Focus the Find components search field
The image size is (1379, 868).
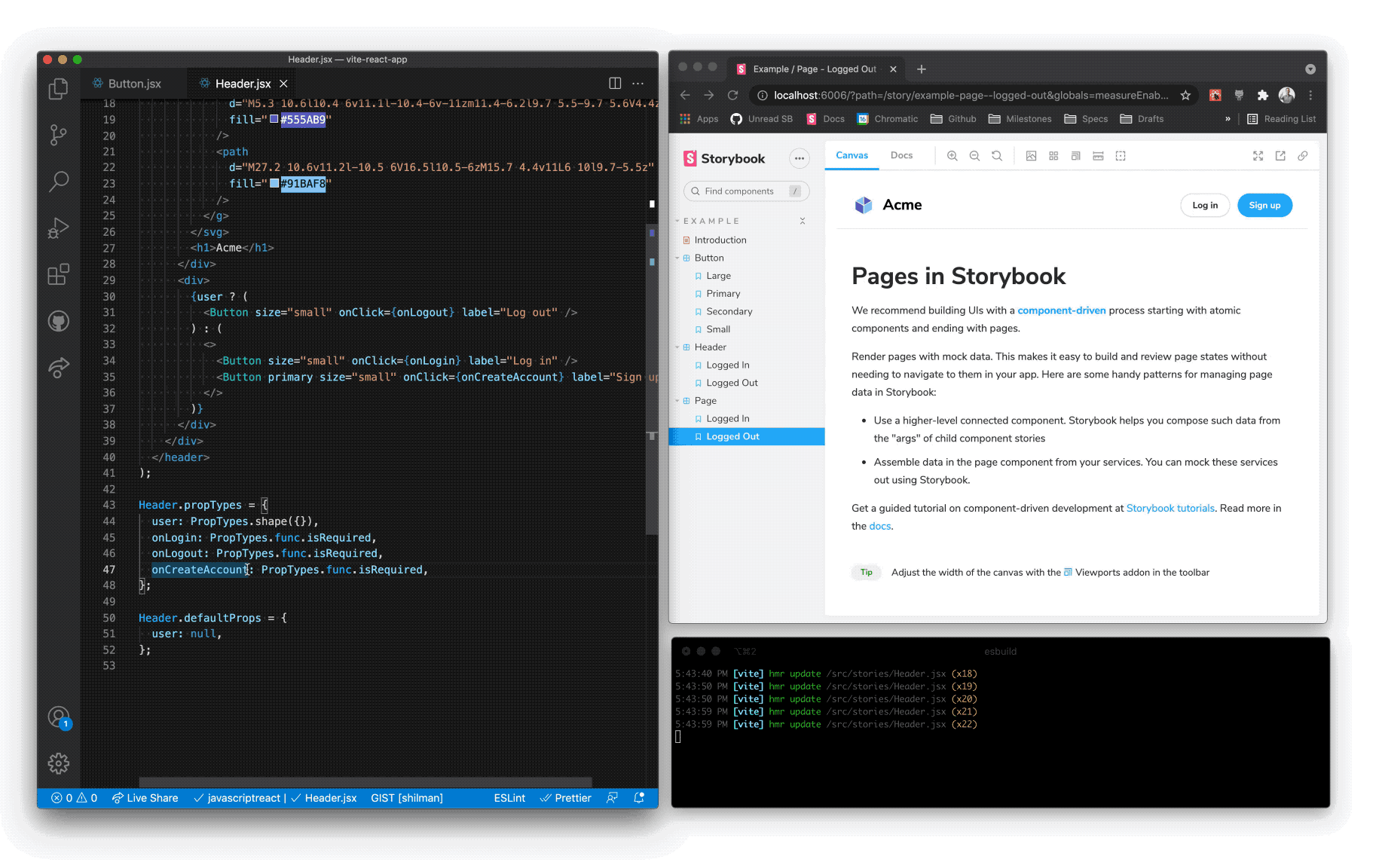[x=746, y=191]
